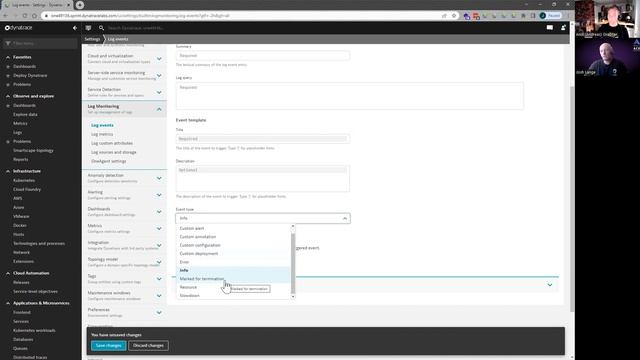Expand the collapsed section chevron at far right

click(x=550, y=285)
